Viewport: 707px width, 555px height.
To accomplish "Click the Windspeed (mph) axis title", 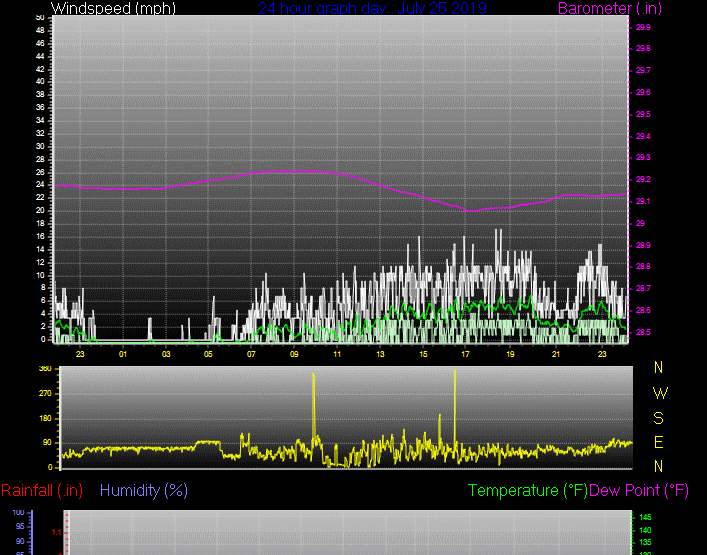I will pyautogui.click(x=113, y=8).
